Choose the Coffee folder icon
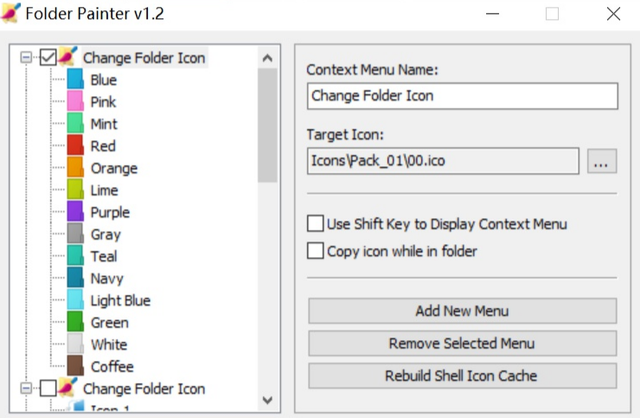Viewport: 640px width, 418px height. [x=76, y=366]
